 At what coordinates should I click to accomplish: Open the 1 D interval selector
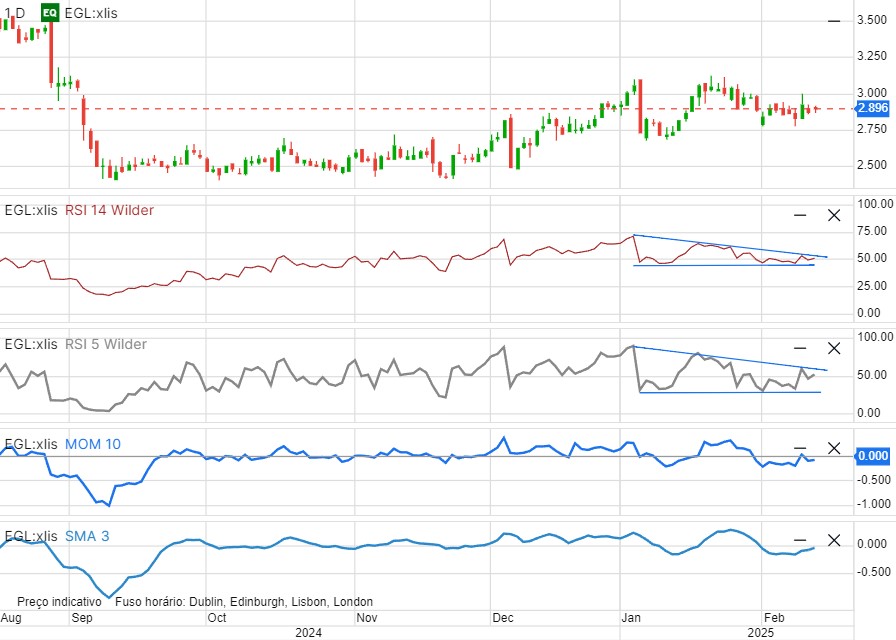click(13, 13)
